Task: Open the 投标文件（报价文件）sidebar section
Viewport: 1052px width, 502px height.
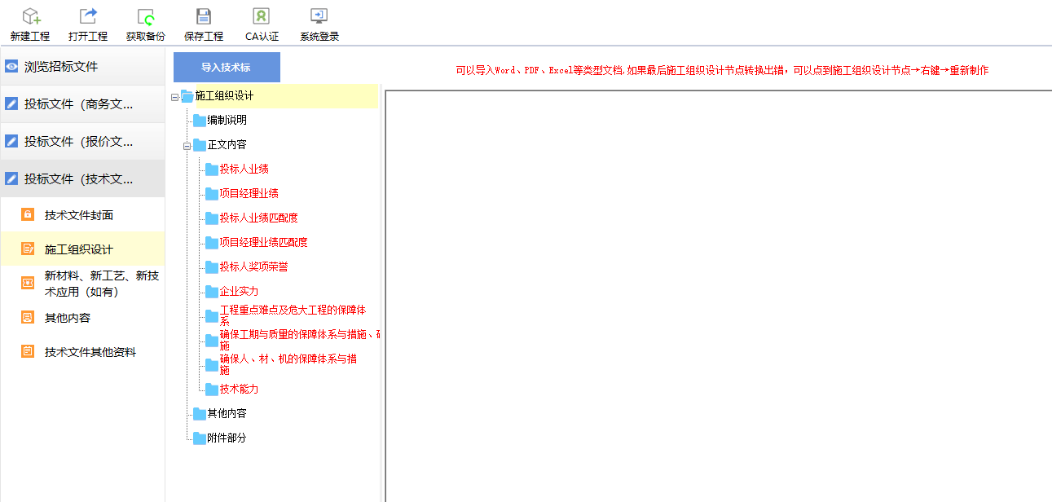Action: click(x=78, y=141)
